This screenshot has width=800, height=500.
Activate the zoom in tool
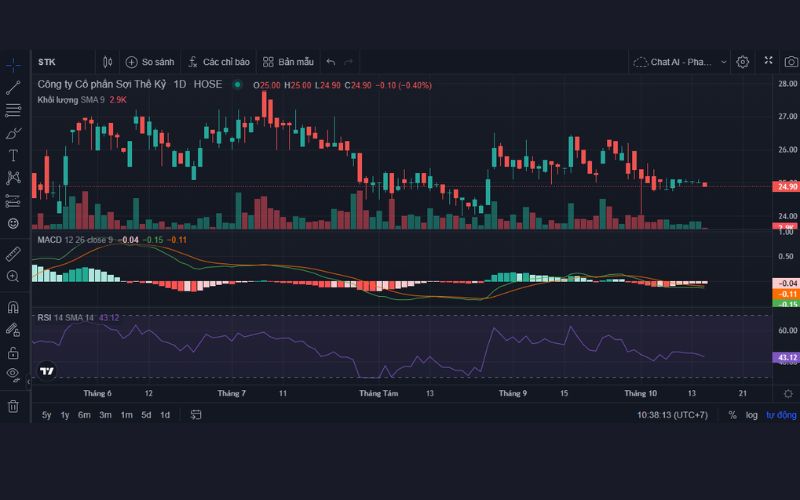pyautogui.click(x=13, y=276)
